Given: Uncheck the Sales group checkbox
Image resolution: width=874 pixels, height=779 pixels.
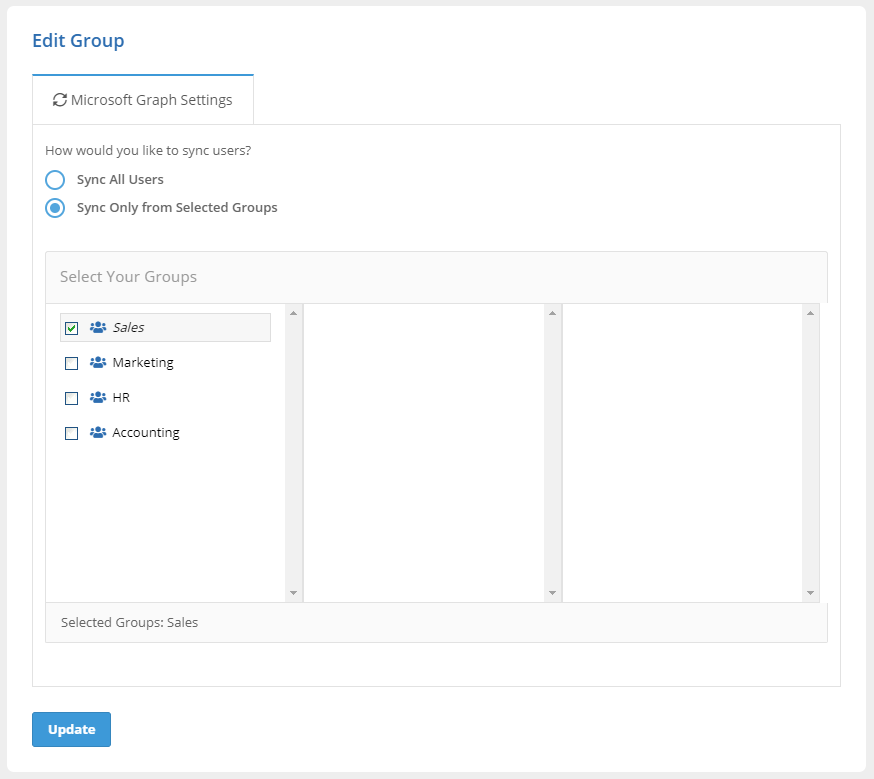Looking at the screenshot, I should pyautogui.click(x=71, y=328).
